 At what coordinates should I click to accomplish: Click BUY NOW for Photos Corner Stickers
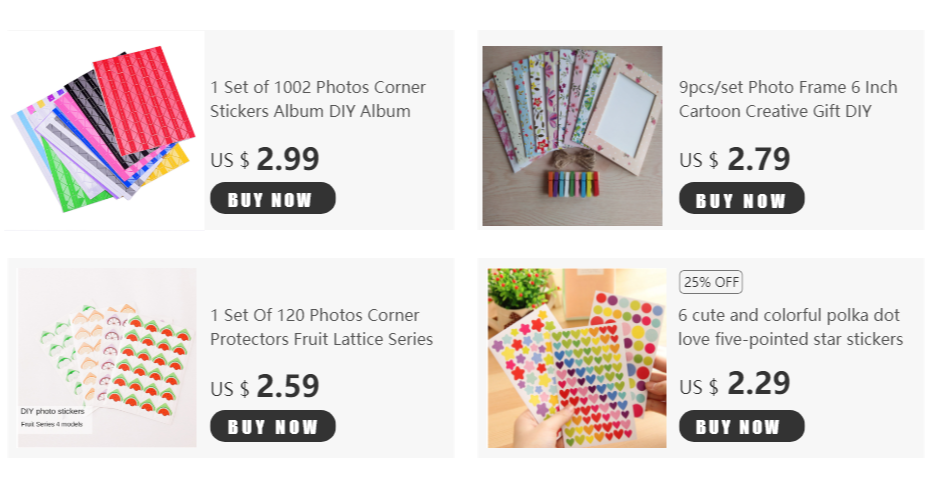tap(273, 198)
